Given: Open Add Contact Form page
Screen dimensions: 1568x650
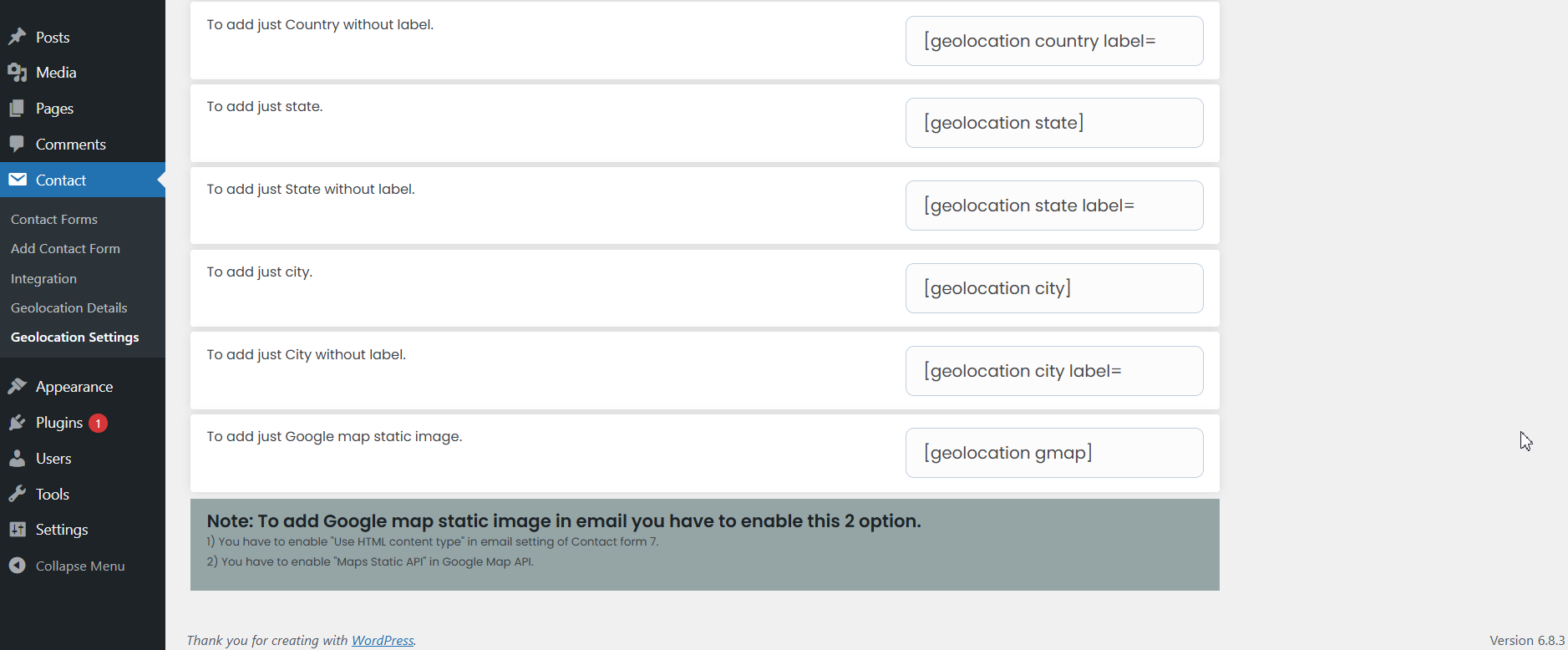Looking at the screenshot, I should coord(65,248).
